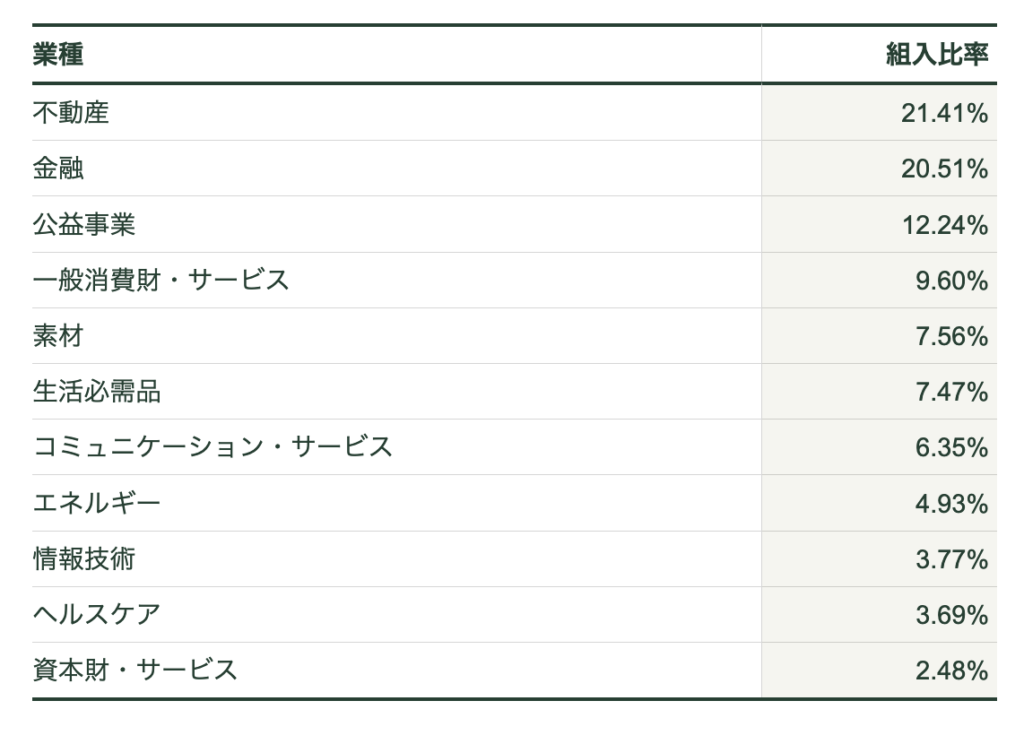Select the 不動産 row label
The width and height of the screenshot is (1024, 744).
coord(70,113)
